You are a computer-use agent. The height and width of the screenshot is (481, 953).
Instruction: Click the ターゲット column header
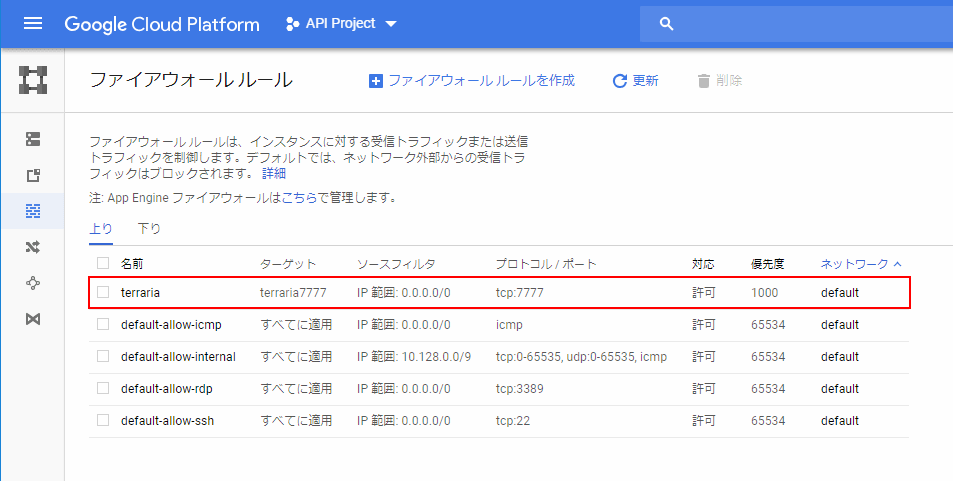pos(288,264)
